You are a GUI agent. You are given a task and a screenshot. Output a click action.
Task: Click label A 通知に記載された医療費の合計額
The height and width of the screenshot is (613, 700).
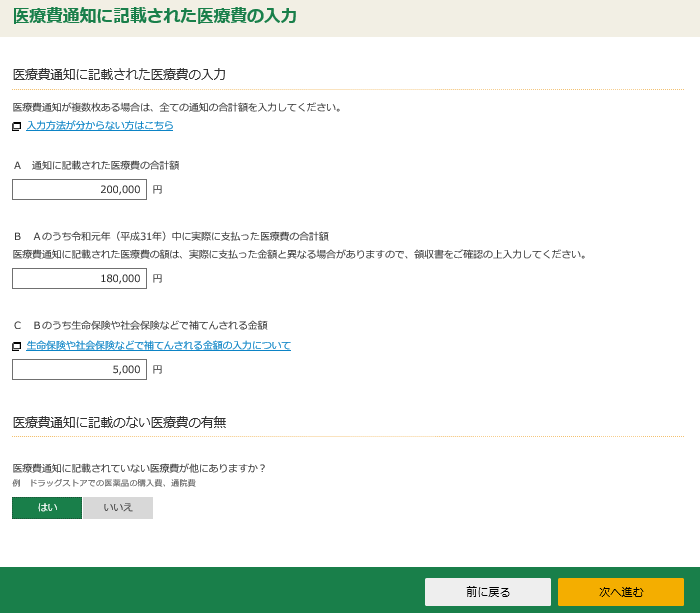coord(96,166)
